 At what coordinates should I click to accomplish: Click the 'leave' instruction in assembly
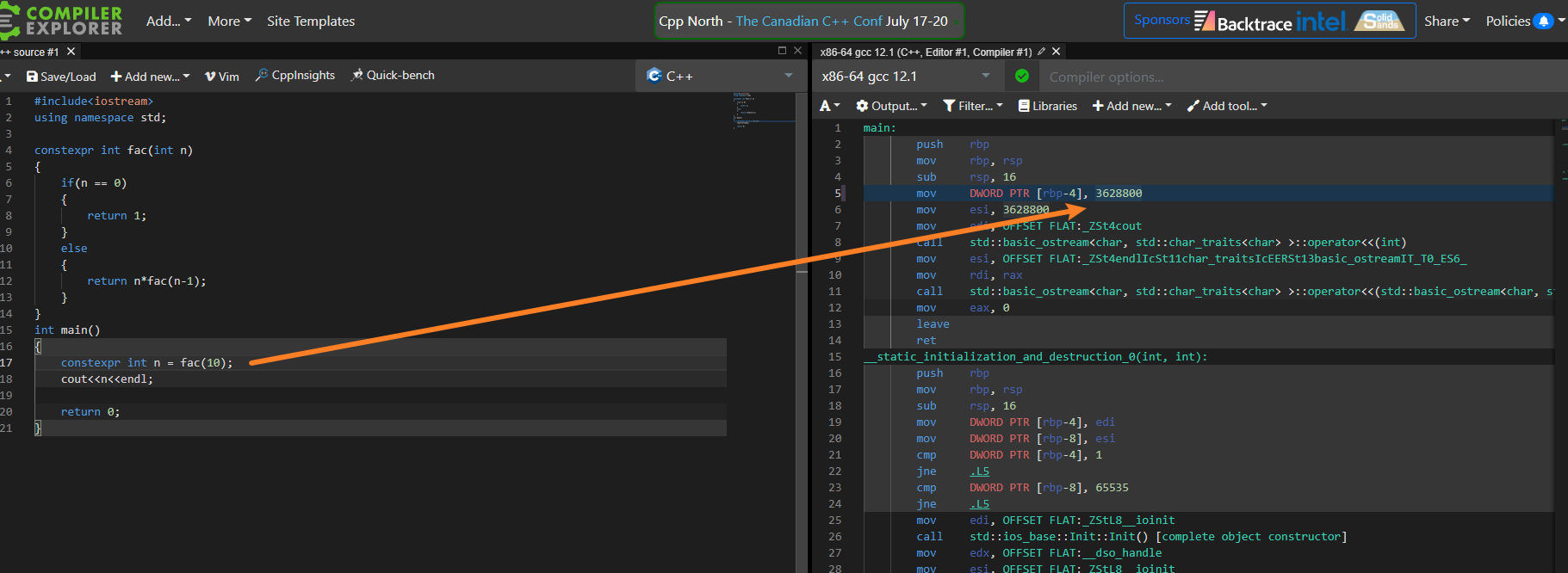[x=933, y=324]
